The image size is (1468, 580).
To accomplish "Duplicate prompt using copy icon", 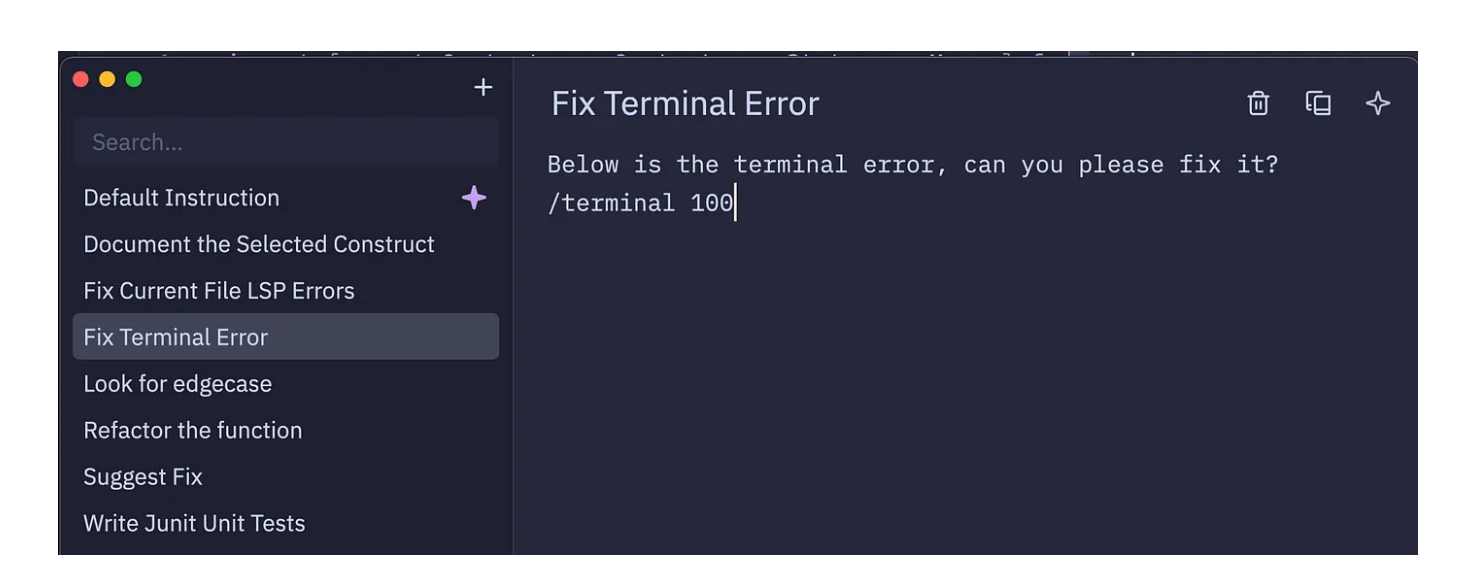I will tap(1318, 103).
